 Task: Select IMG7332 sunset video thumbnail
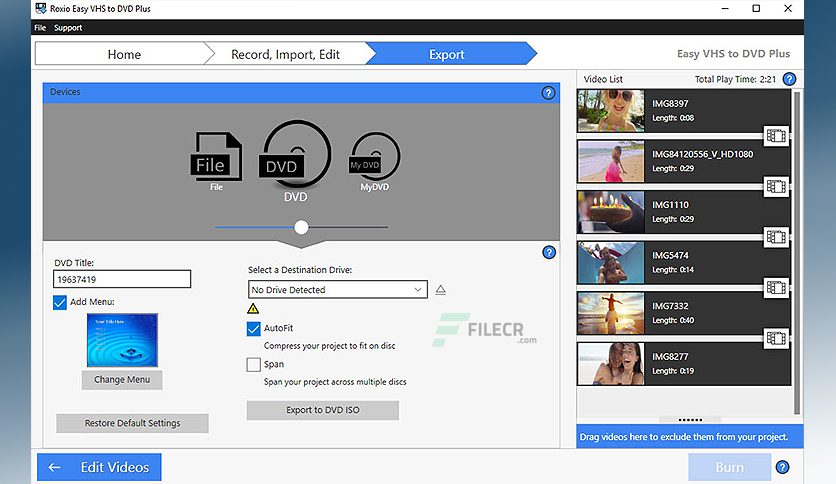611,313
